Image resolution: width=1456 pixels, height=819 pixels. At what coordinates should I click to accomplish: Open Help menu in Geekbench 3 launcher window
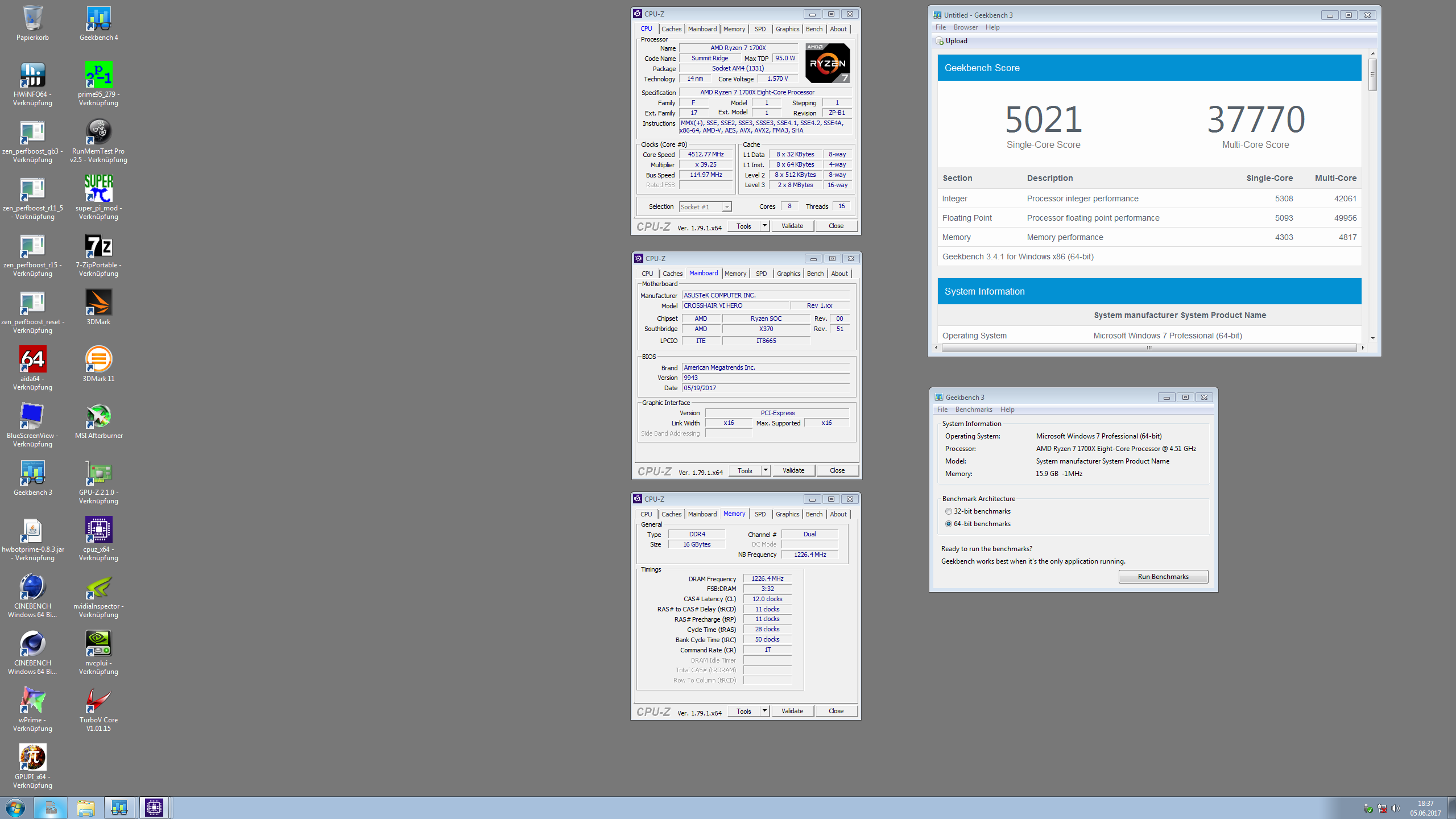pos(1007,409)
